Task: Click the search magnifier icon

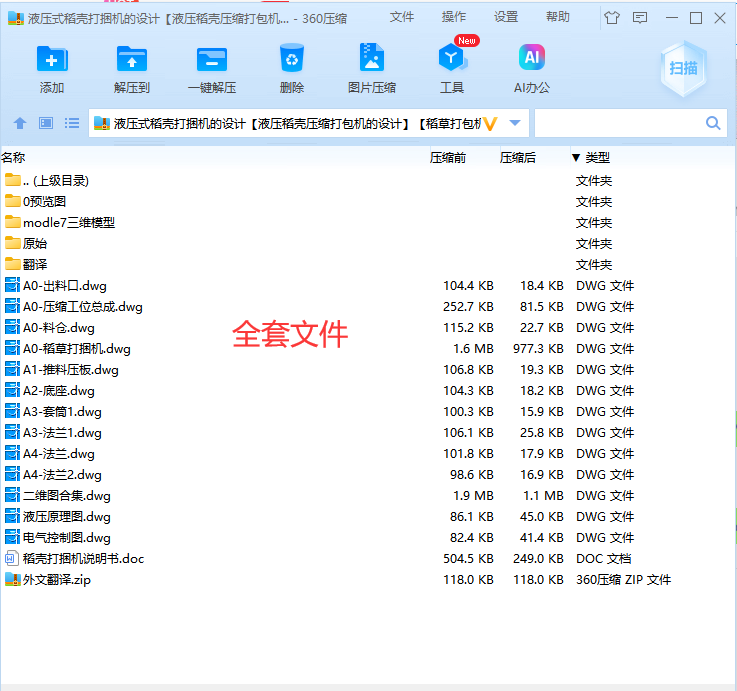Action: (x=713, y=123)
